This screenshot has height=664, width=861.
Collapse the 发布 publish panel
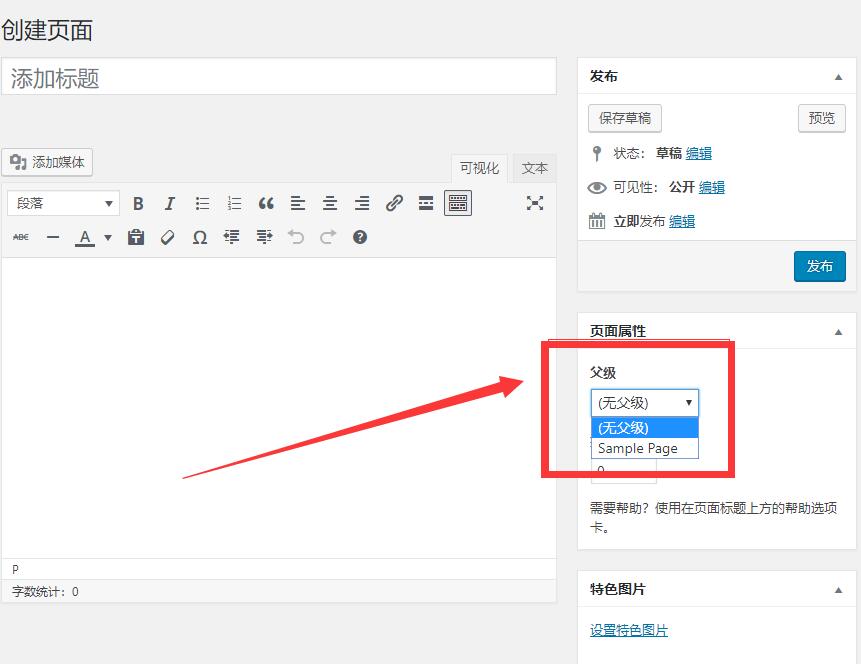(x=837, y=76)
